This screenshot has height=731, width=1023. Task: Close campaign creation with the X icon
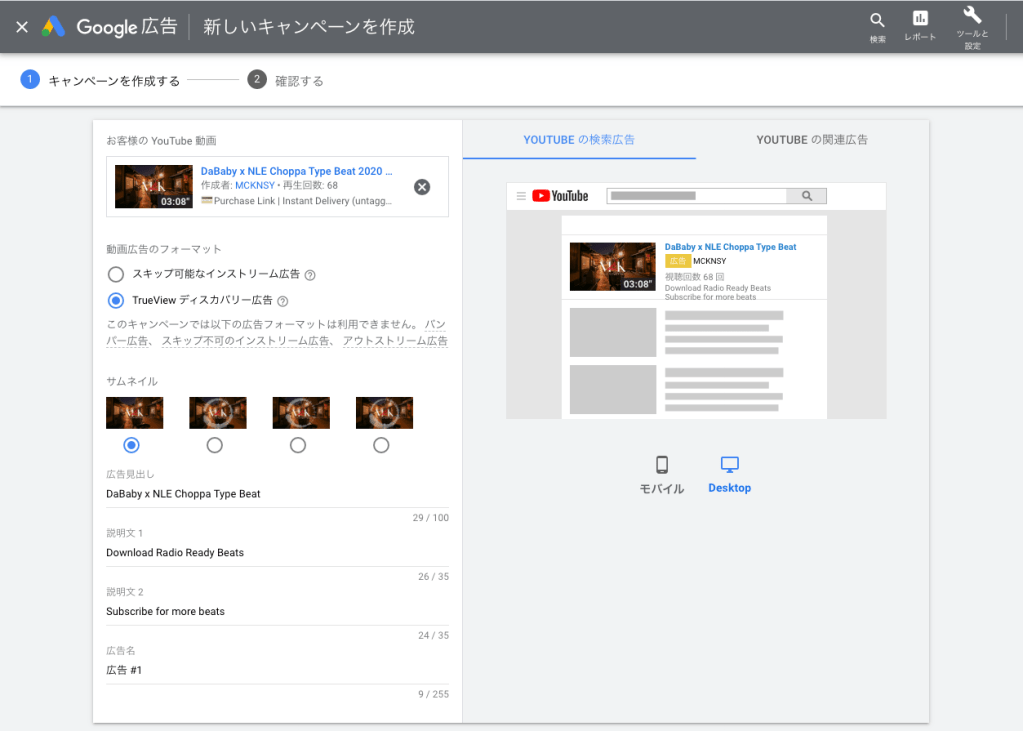coord(22,27)
